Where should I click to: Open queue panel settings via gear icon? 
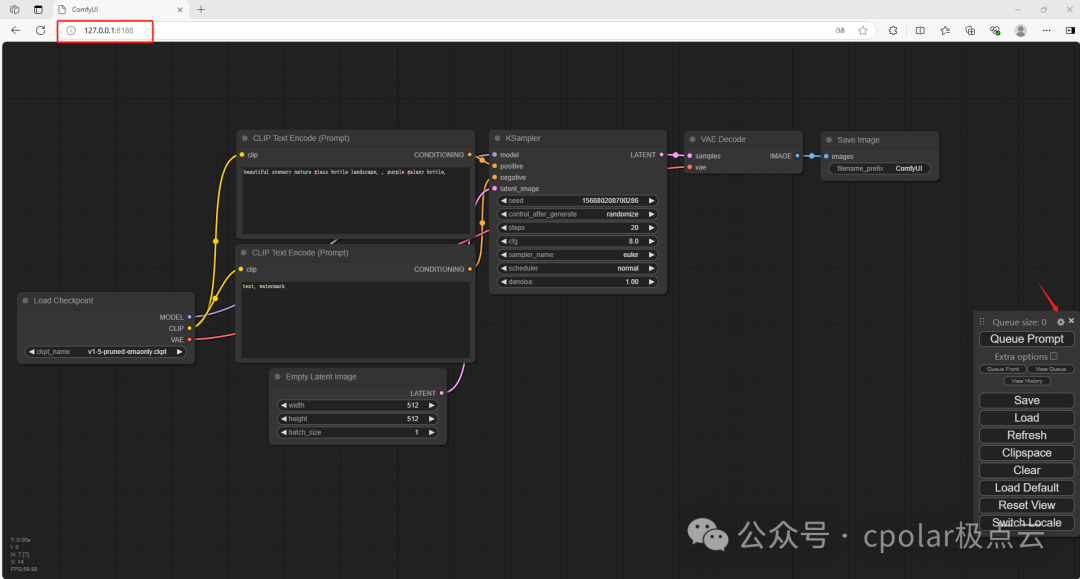coord(1061,321)
